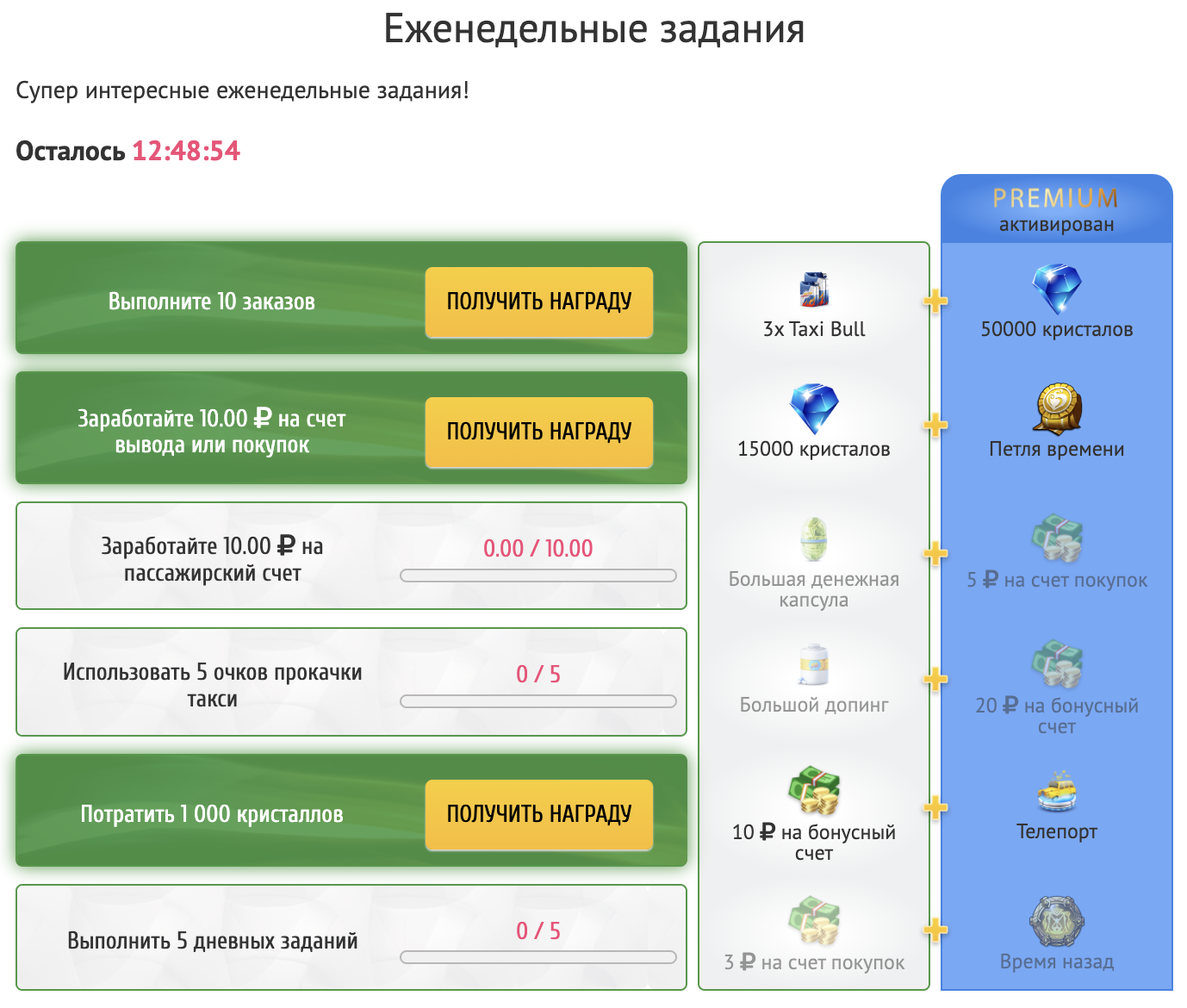
Task: Click the Большая денежная капсула icon
Action: point(813,539)
